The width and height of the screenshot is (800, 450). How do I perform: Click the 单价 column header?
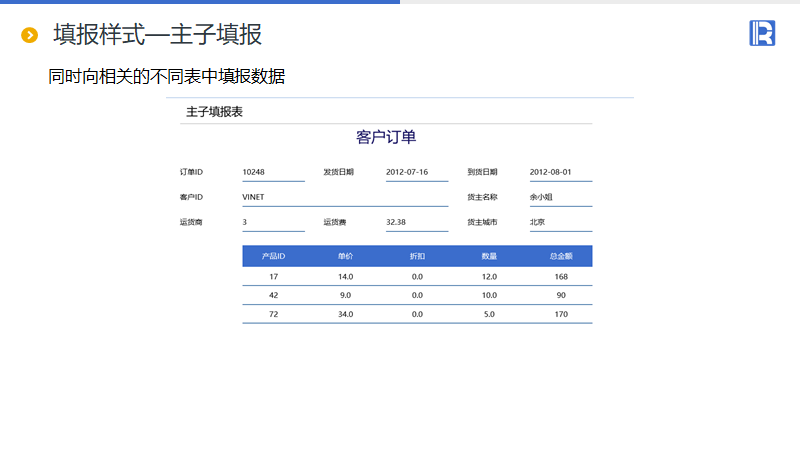345,256
